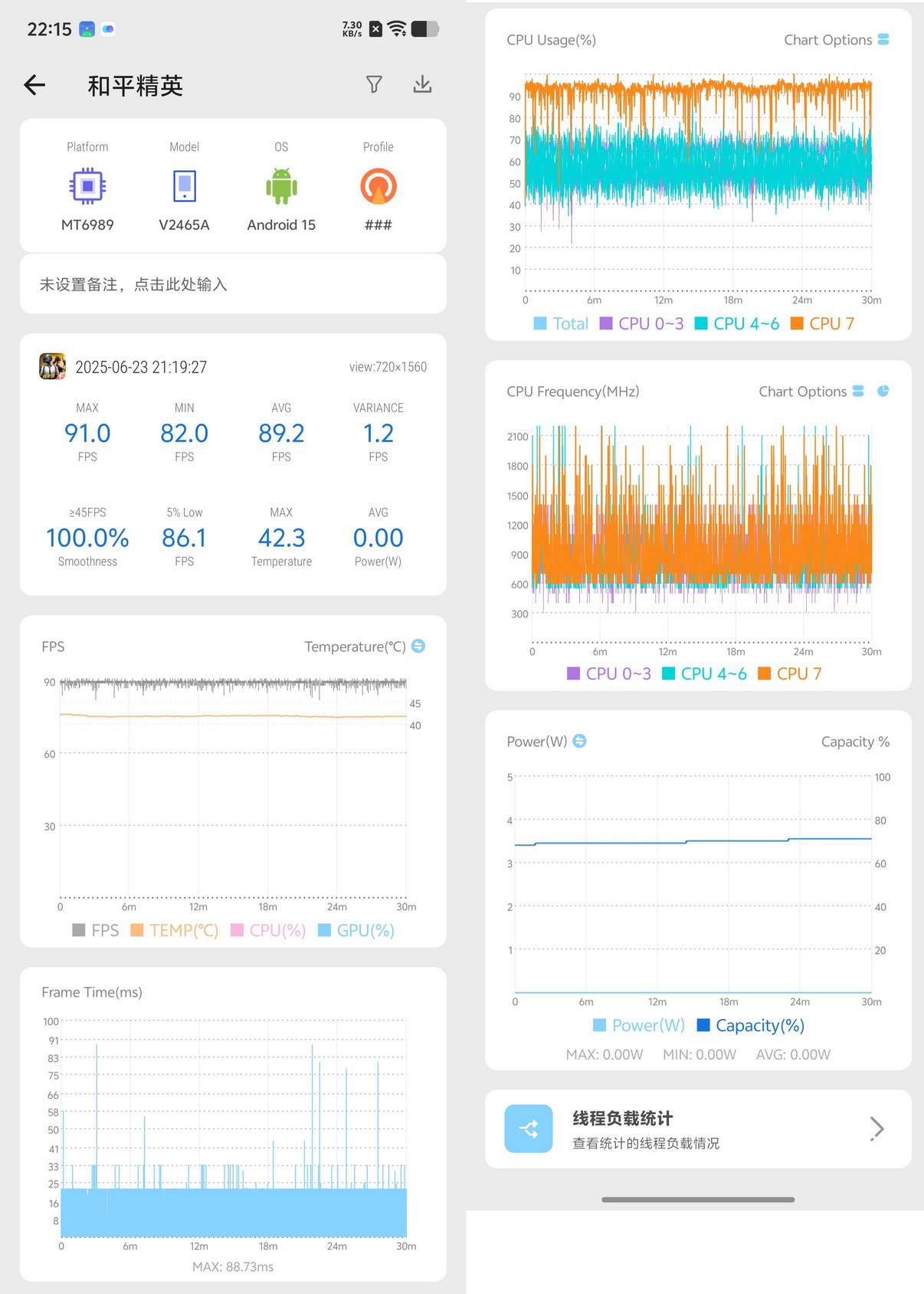Toggle FPS series in the FPS legend
The width and height of the screenshot is (924, 1294).
pyautogui.click(x=96, y=930)
